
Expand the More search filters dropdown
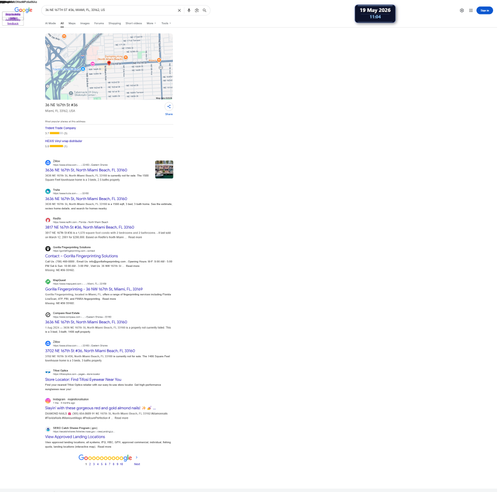coord(151,23)
